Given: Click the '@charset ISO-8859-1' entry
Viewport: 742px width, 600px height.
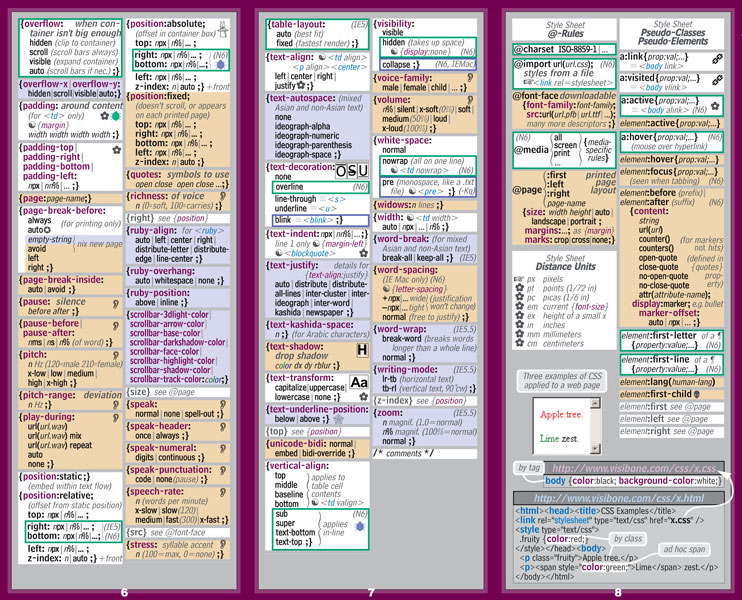Looking at the screenshot, I should (564, 49).
